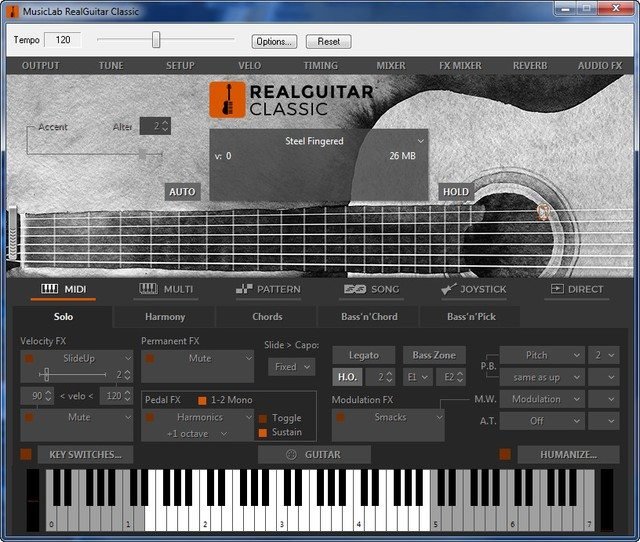Open the REVERB menu tab
640x542 pixels.
point(530,66)
